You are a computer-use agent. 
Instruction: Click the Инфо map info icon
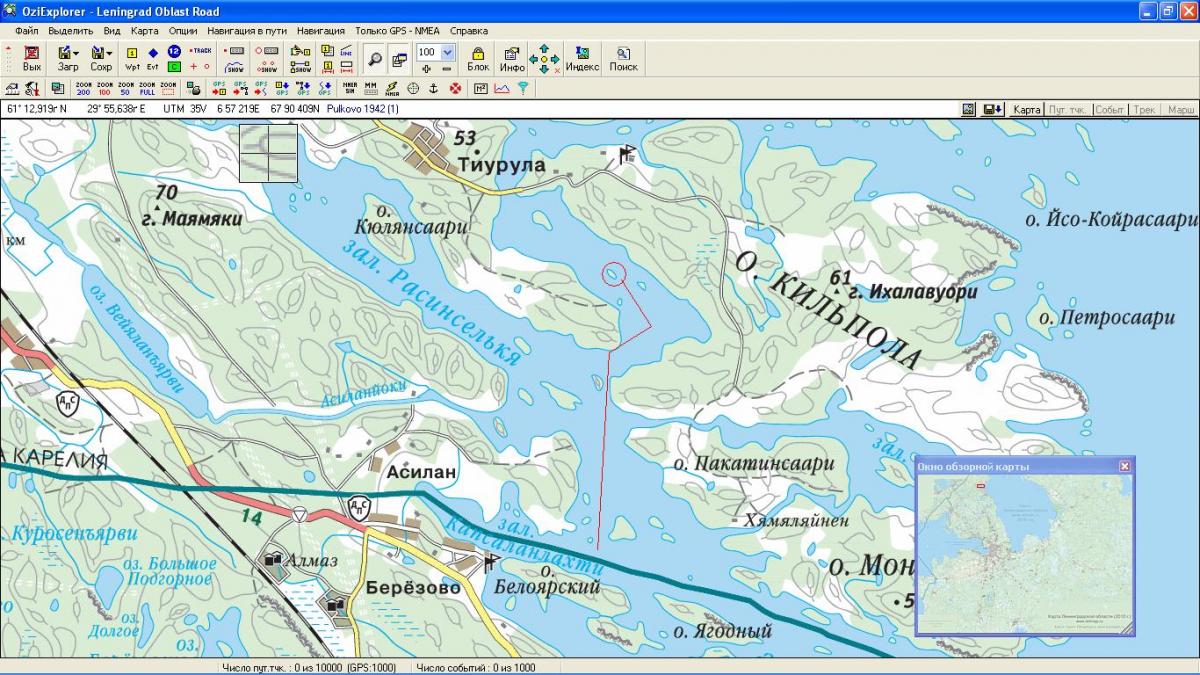coord(512,58)
